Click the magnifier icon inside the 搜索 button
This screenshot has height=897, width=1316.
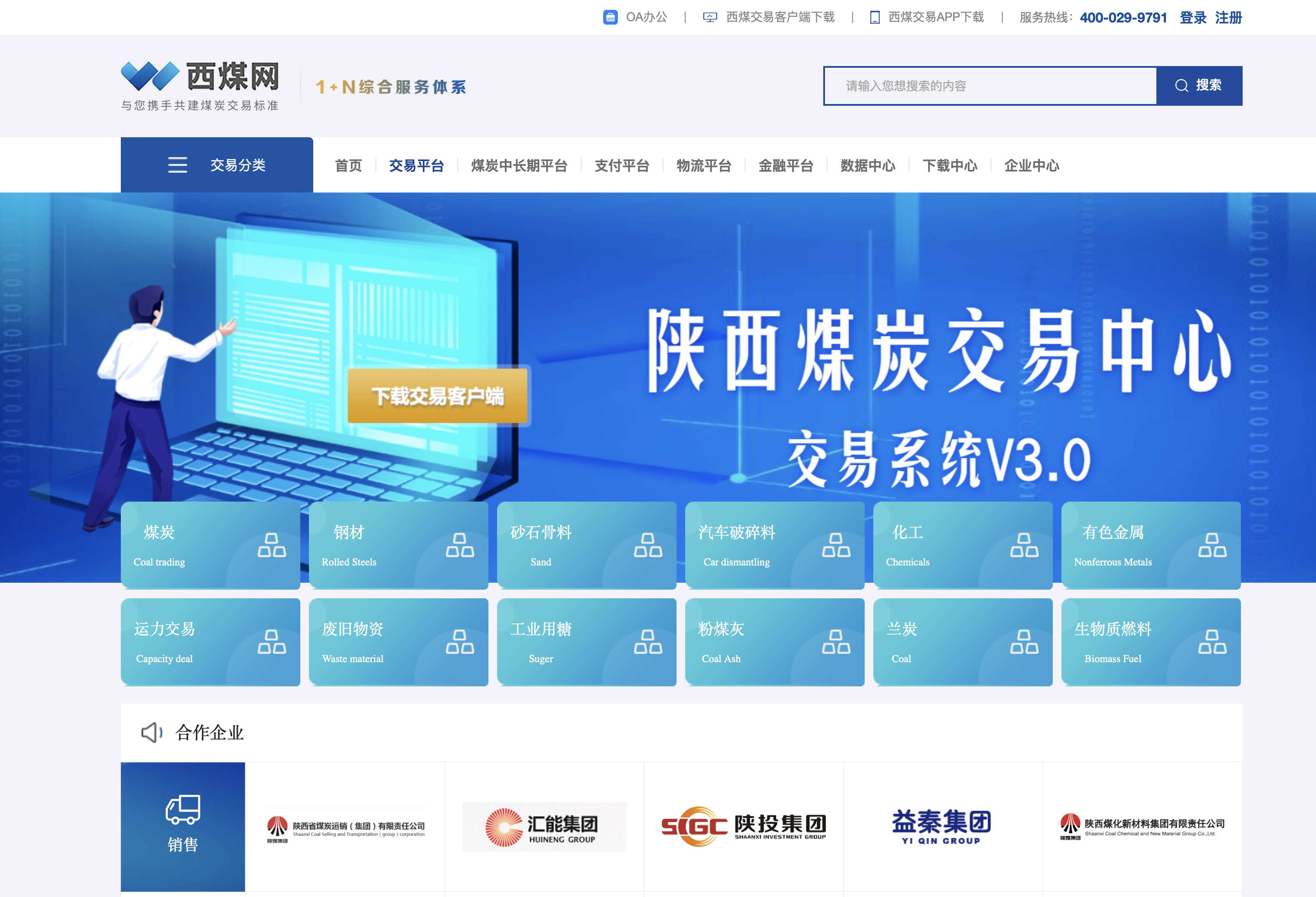point(1181,85)
